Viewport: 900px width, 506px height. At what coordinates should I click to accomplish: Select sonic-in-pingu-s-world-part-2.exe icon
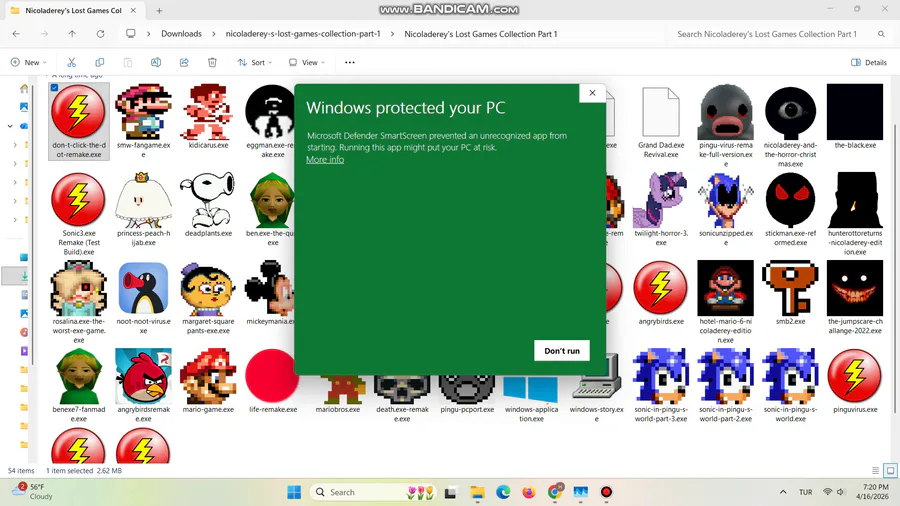click(726, 376)
